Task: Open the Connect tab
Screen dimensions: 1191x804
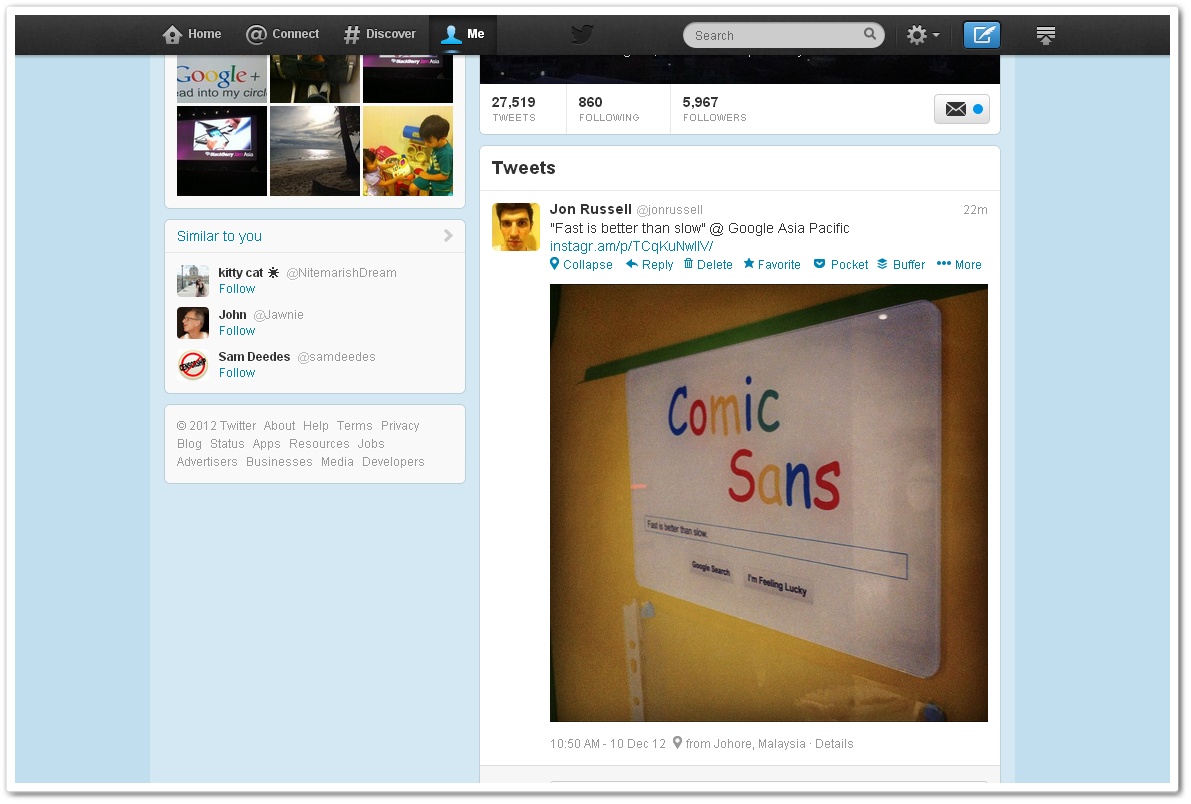Action: (283, 34)
